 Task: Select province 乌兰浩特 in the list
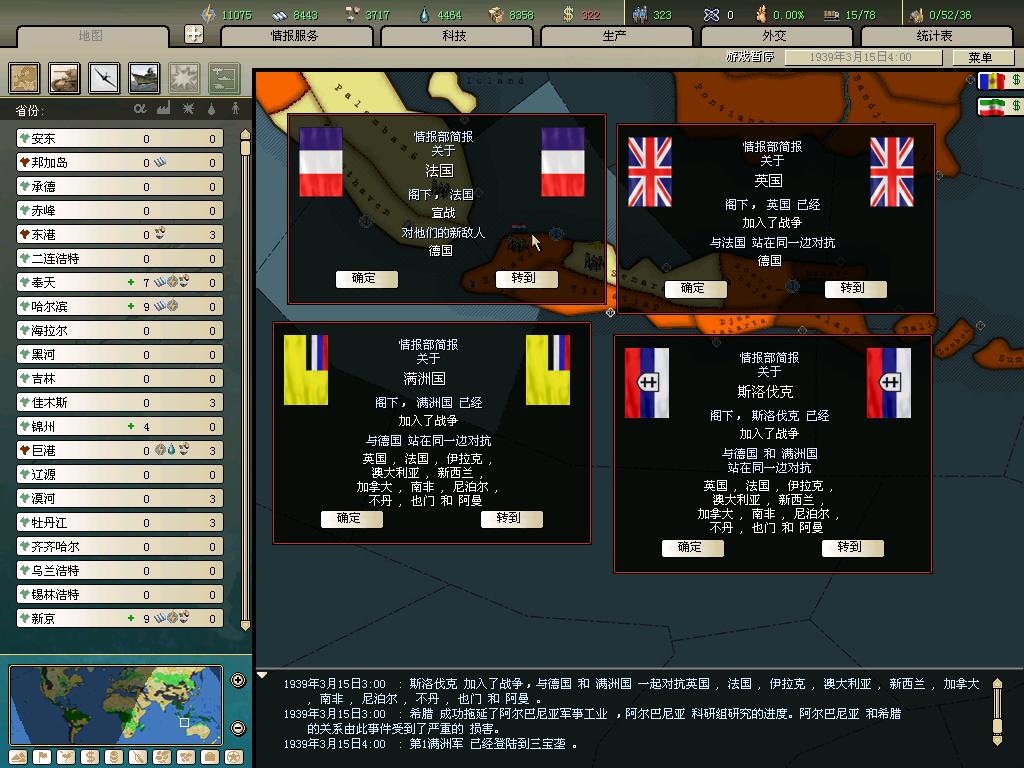click(120, 571)
